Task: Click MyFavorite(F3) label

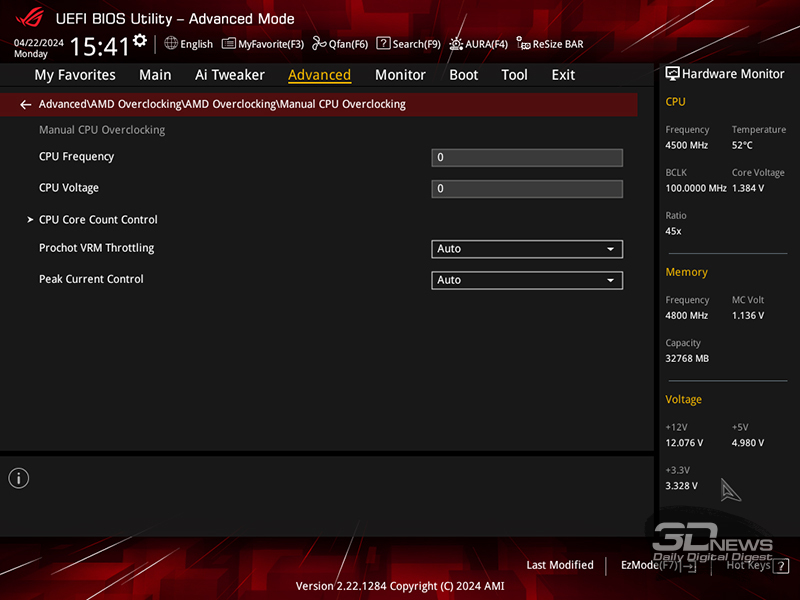Action: pyautogui.click(x=271, y=44)
